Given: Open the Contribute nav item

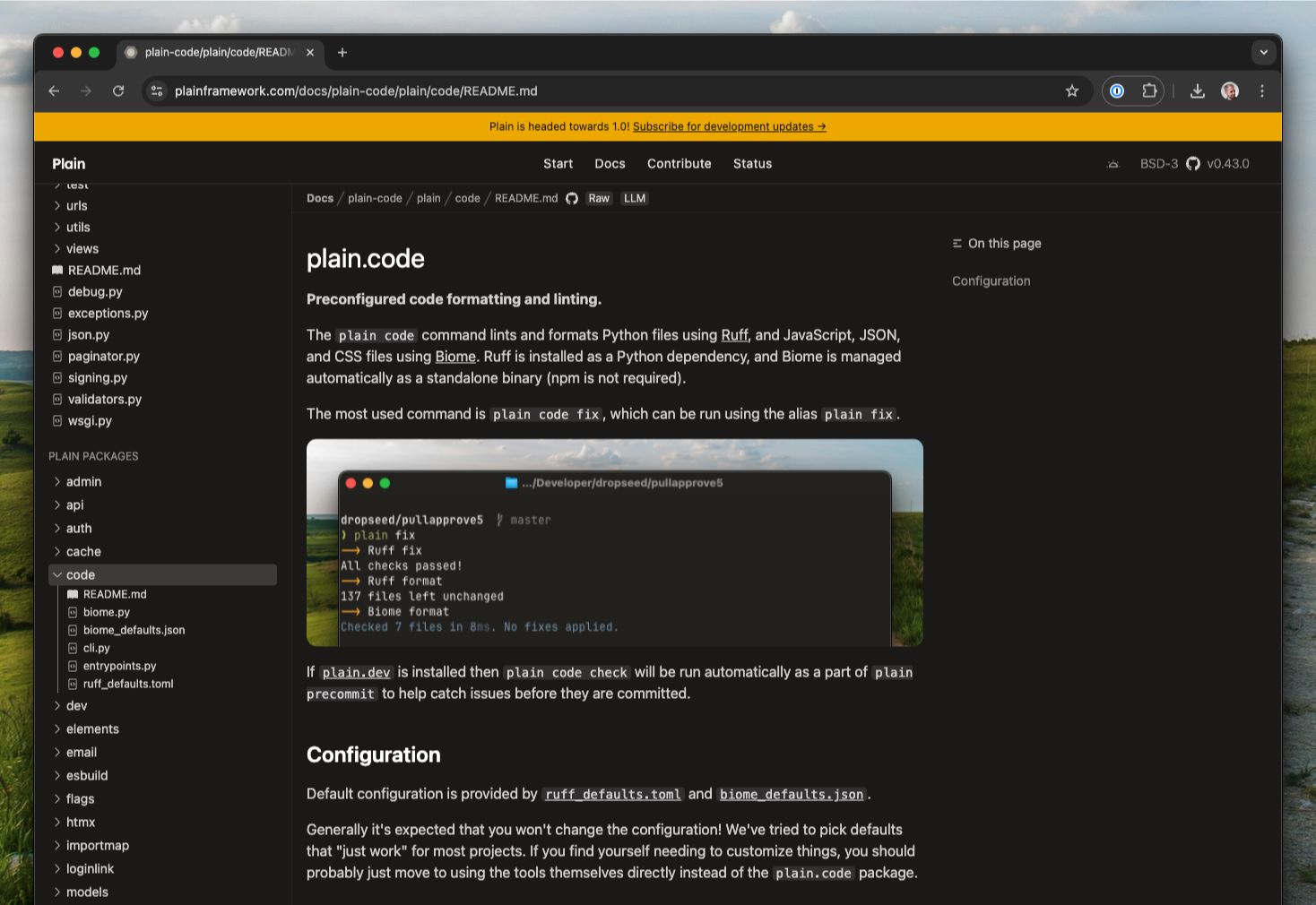Looking at the screenshot, I should pyautogui.click(x=680, y=164).
